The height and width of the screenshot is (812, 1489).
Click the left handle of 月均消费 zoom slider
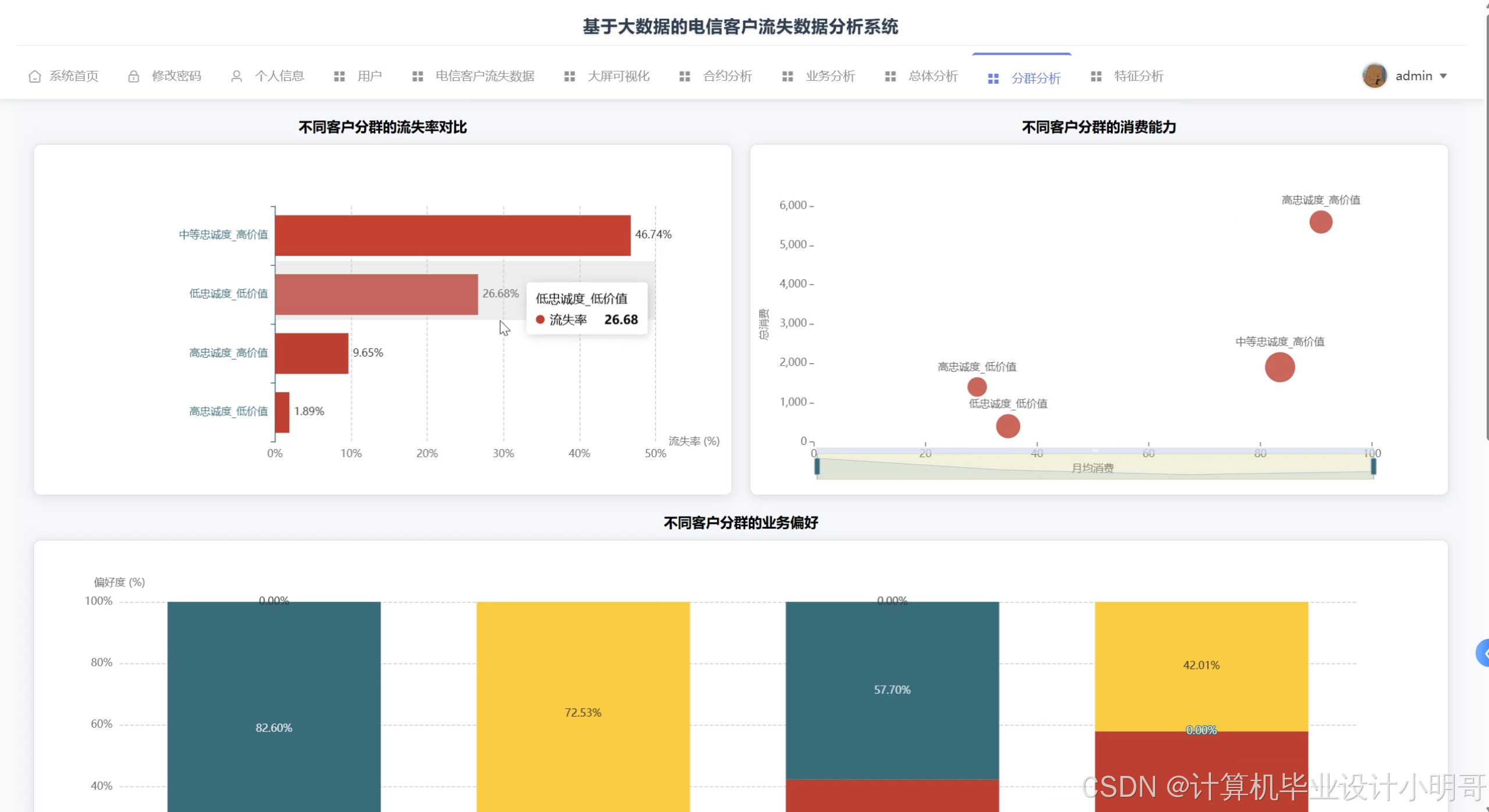point(817,466)
